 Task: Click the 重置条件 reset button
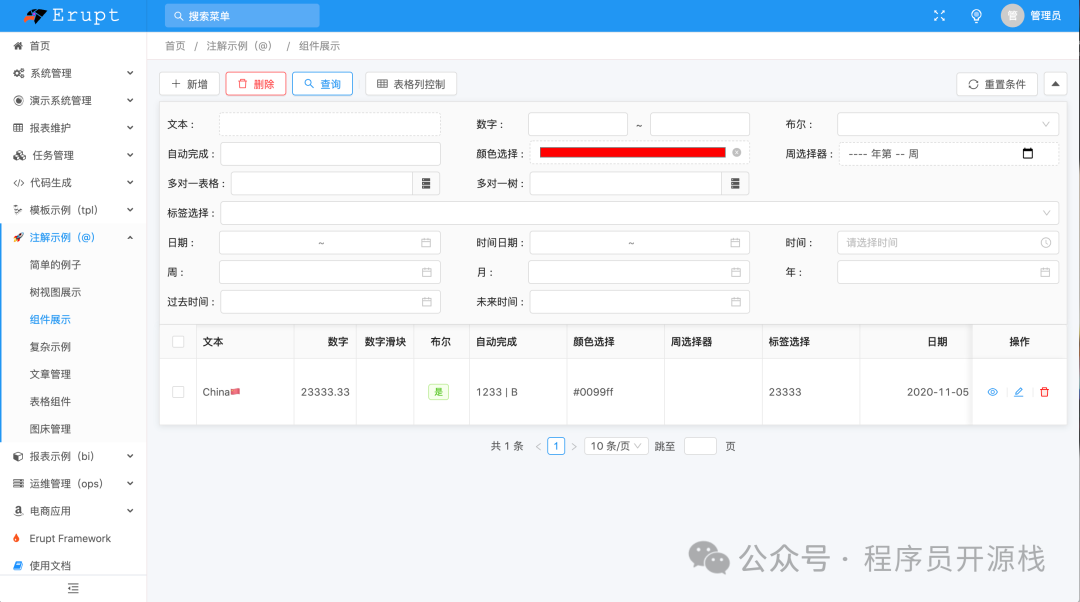click(996, 83)
